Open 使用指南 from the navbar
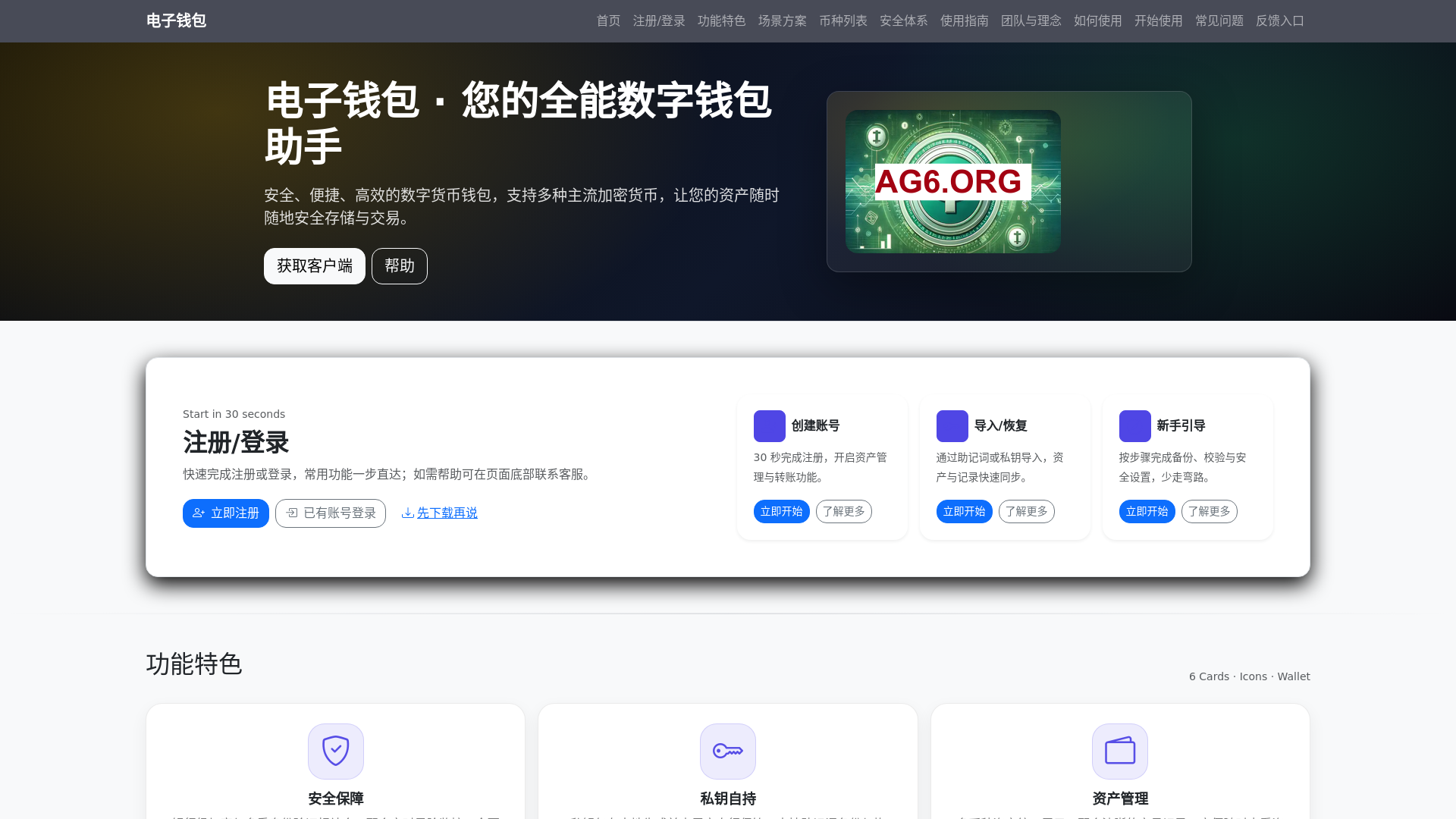1456x819 pixels. point(965,20)
